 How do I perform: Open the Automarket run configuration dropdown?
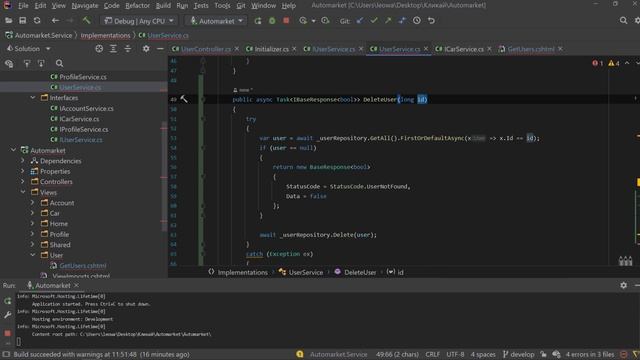[217, 21]
